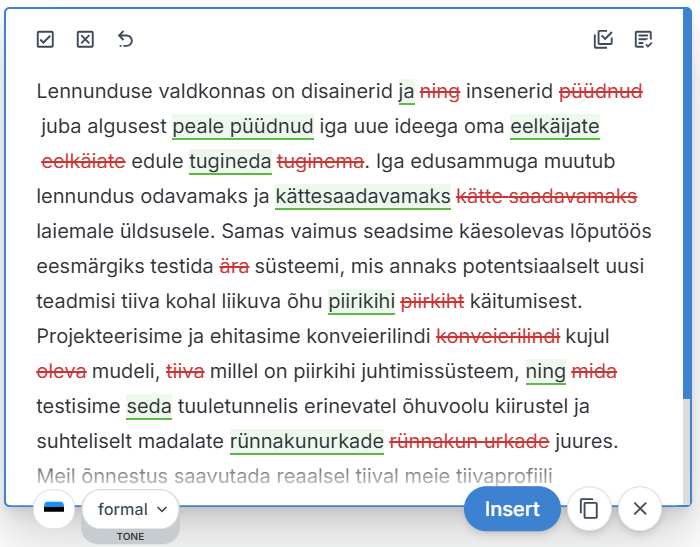Click the reject all changes X icon

(x=85, y=39)
